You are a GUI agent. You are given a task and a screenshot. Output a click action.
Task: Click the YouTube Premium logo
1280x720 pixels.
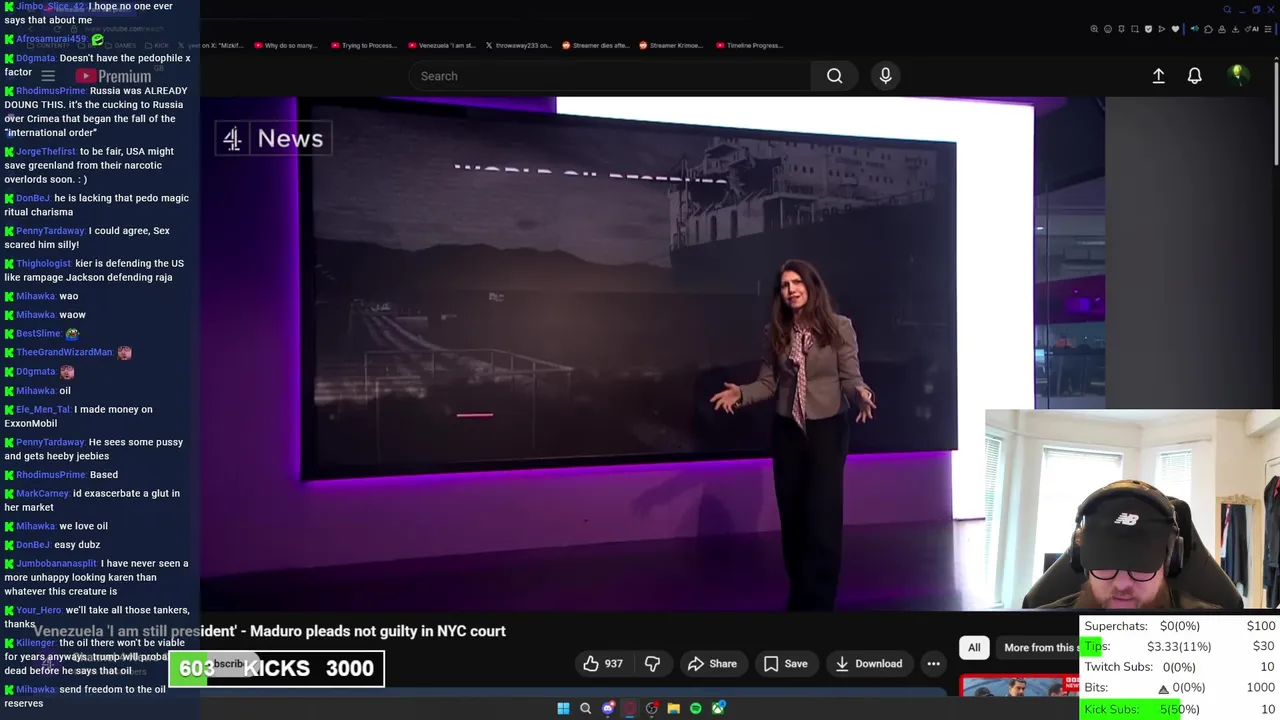tap(113, 76)
